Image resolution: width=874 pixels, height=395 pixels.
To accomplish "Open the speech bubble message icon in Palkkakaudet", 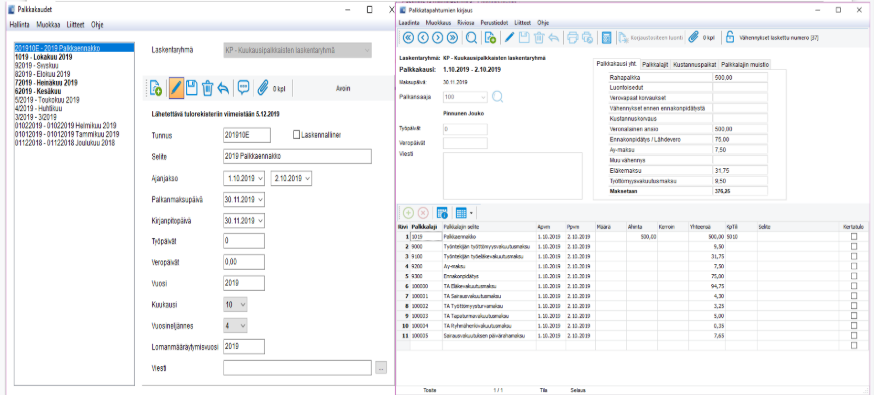I will click(243, 87).
